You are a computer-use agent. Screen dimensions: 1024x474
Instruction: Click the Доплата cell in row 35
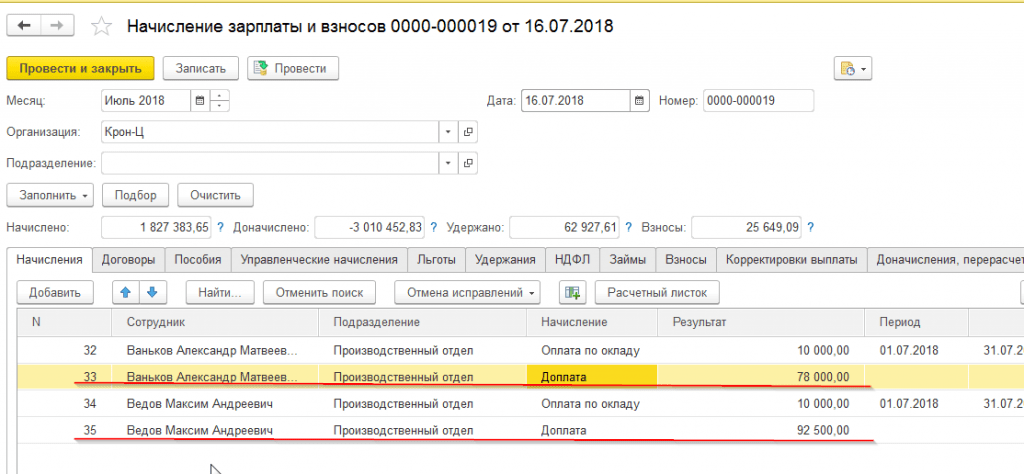592,430
